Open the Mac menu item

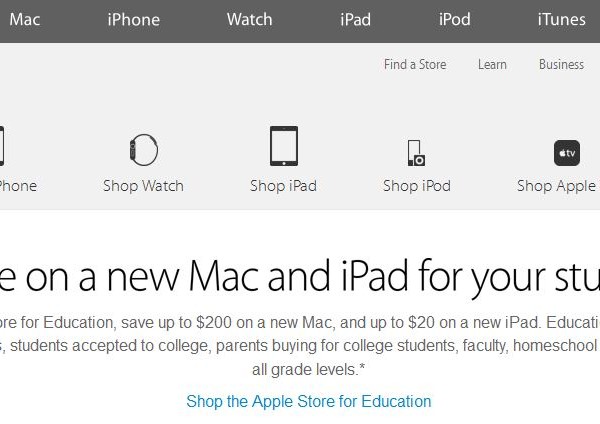25,20
